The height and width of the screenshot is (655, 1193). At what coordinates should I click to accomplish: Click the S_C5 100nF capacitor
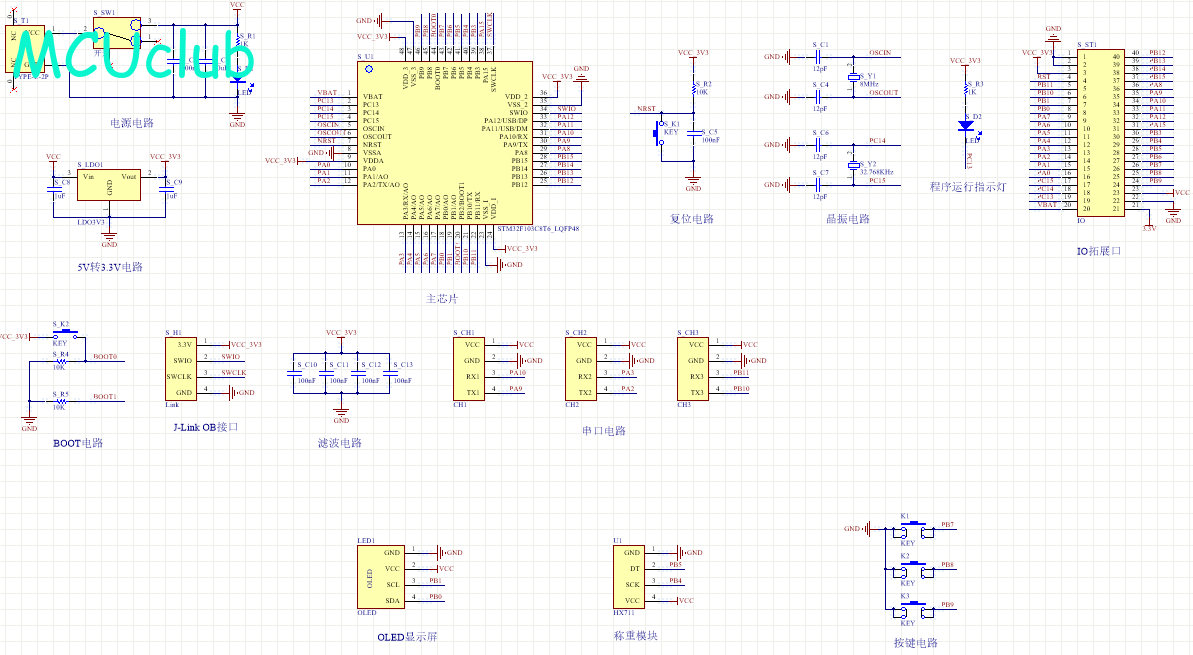click(694, 133)
